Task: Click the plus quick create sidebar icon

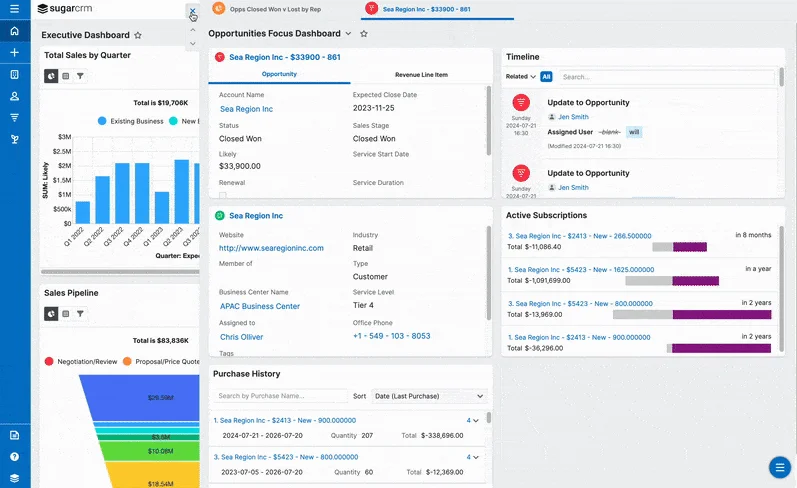Action: coord(14,52)
